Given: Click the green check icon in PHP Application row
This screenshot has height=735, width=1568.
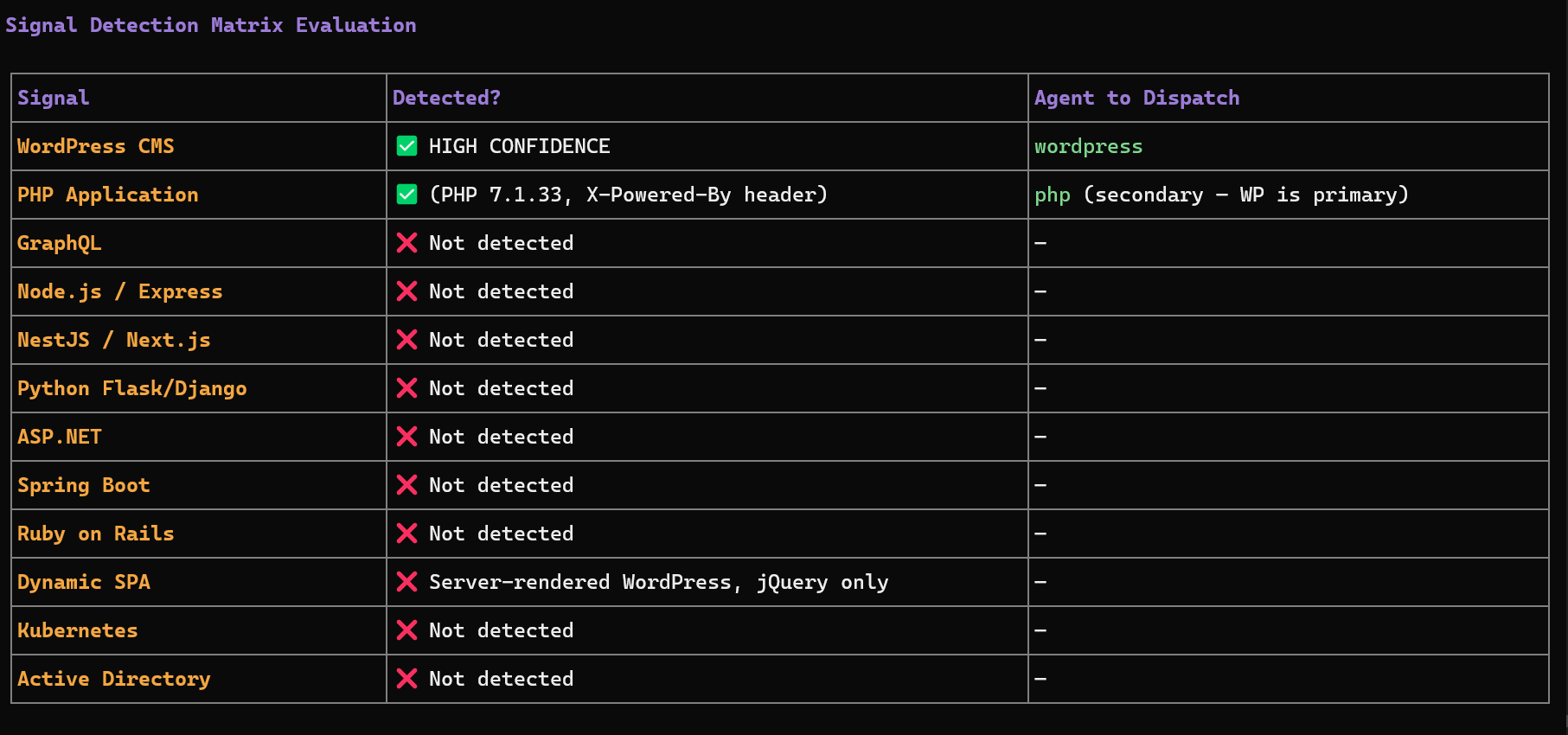Looking at the screenshot, I should coord(406,195).
